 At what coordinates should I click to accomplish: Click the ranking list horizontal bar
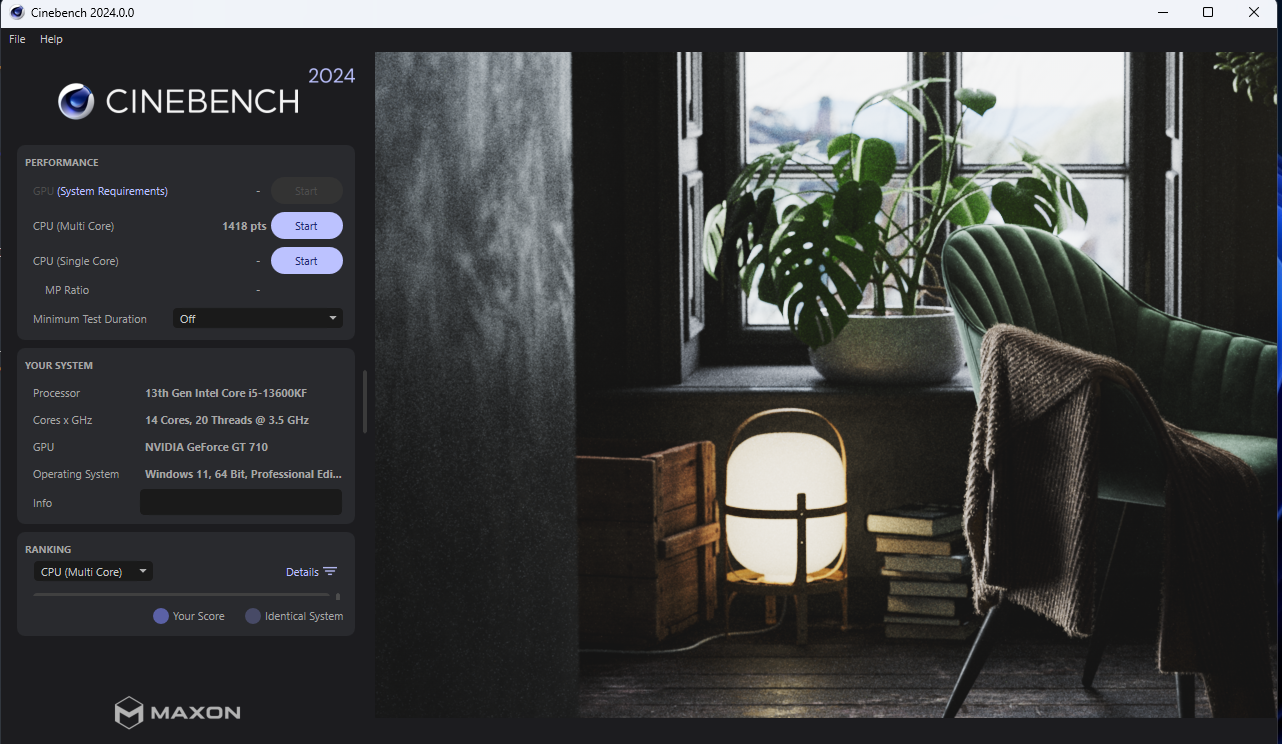[181, 595]
